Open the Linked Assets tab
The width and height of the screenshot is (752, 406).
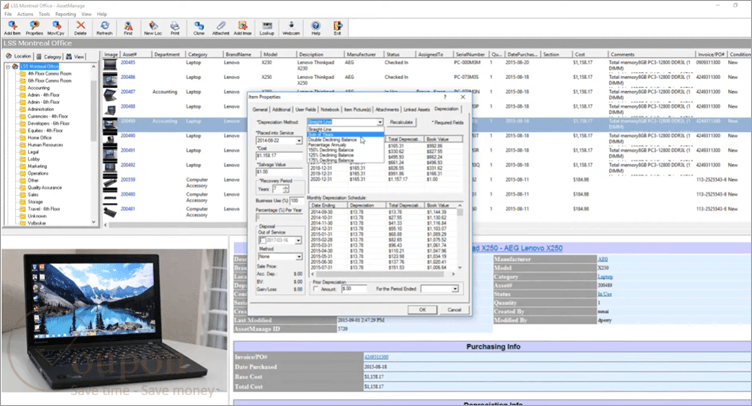pyautogui.click(x=416, y=109)
